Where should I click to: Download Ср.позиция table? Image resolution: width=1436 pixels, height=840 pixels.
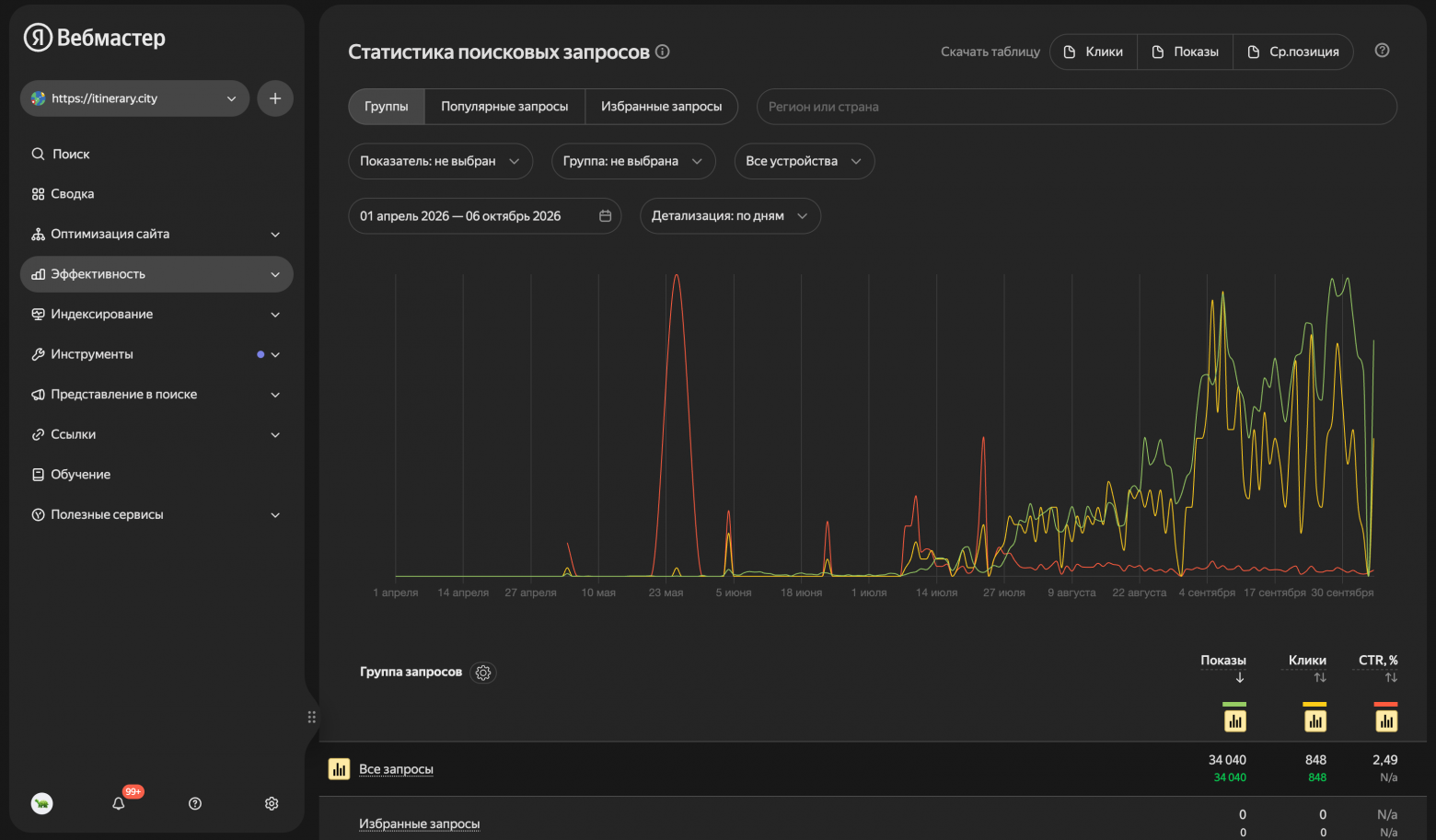pos(1293,52)
